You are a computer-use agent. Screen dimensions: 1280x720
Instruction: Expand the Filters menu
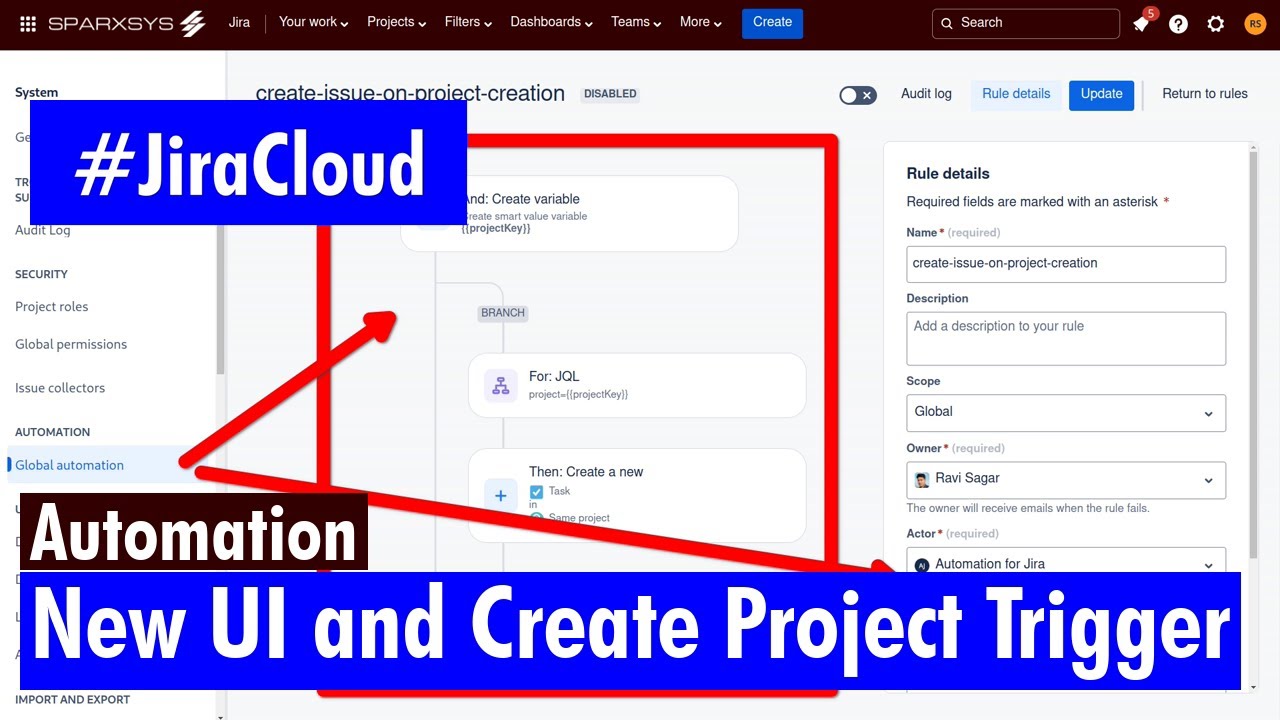(x=469, y=22)
